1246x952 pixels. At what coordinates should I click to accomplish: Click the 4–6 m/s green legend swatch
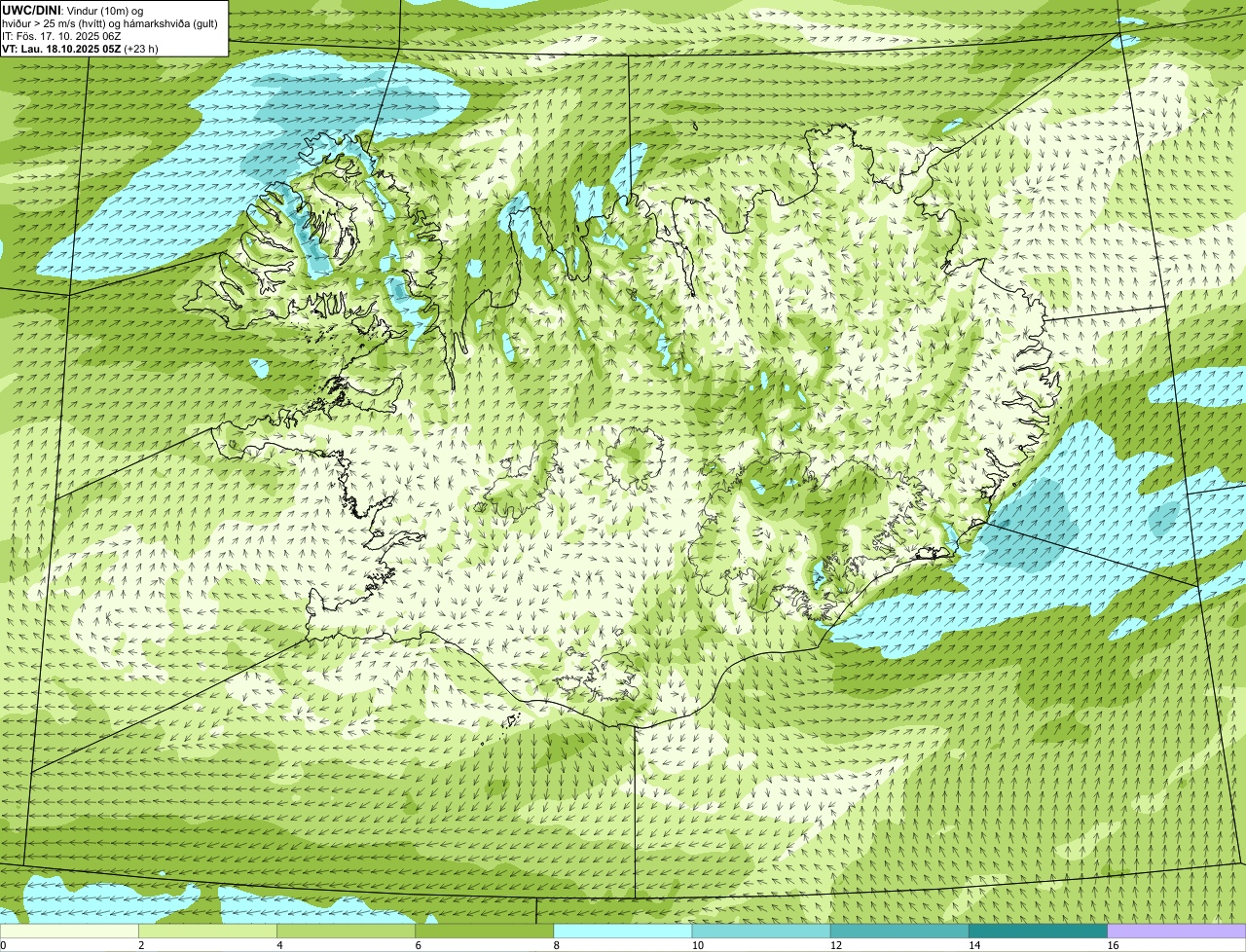point(346,931)
